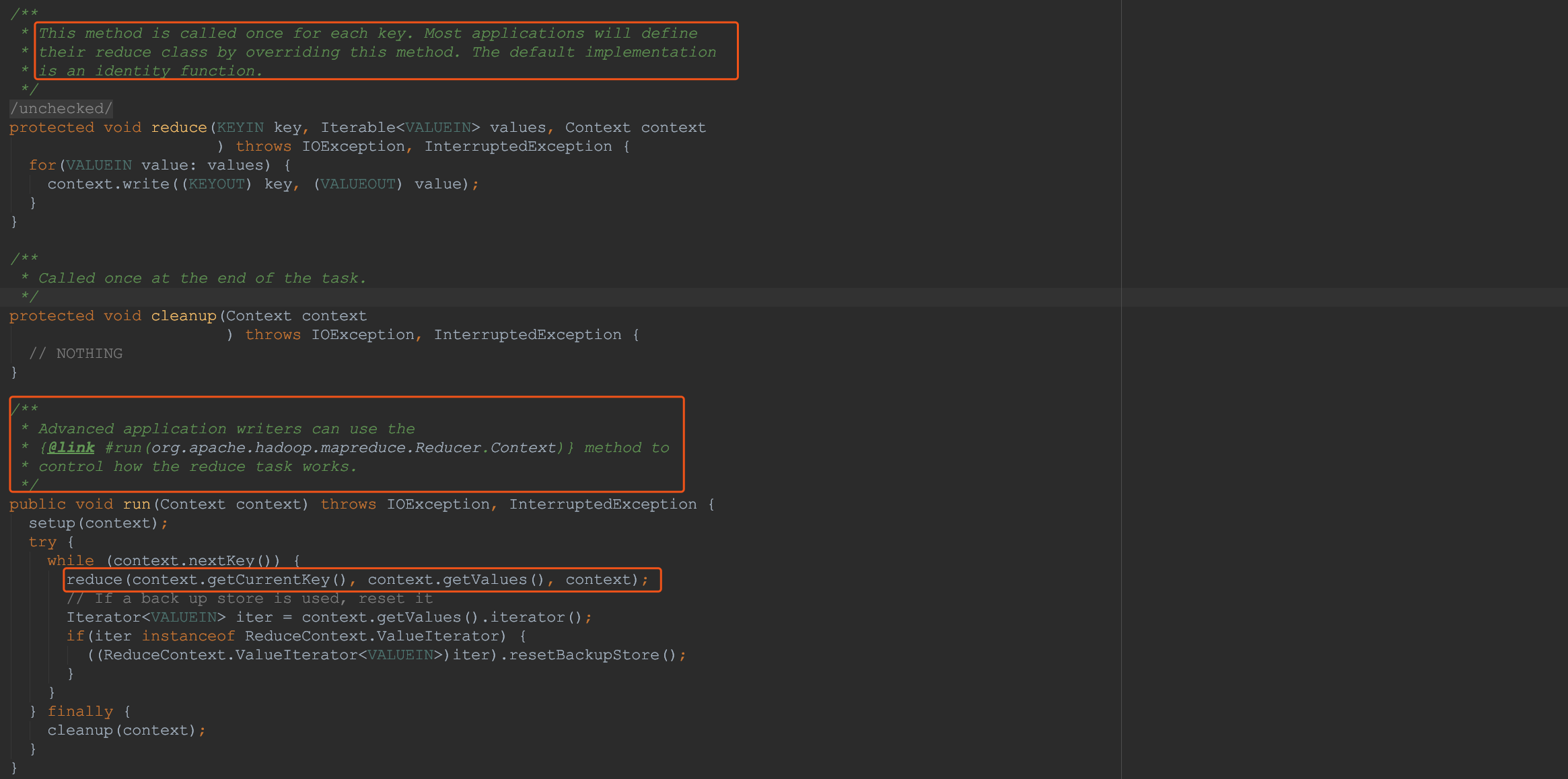Open the @link Javadoc tag
The image size is (1568, 779).
71,447
